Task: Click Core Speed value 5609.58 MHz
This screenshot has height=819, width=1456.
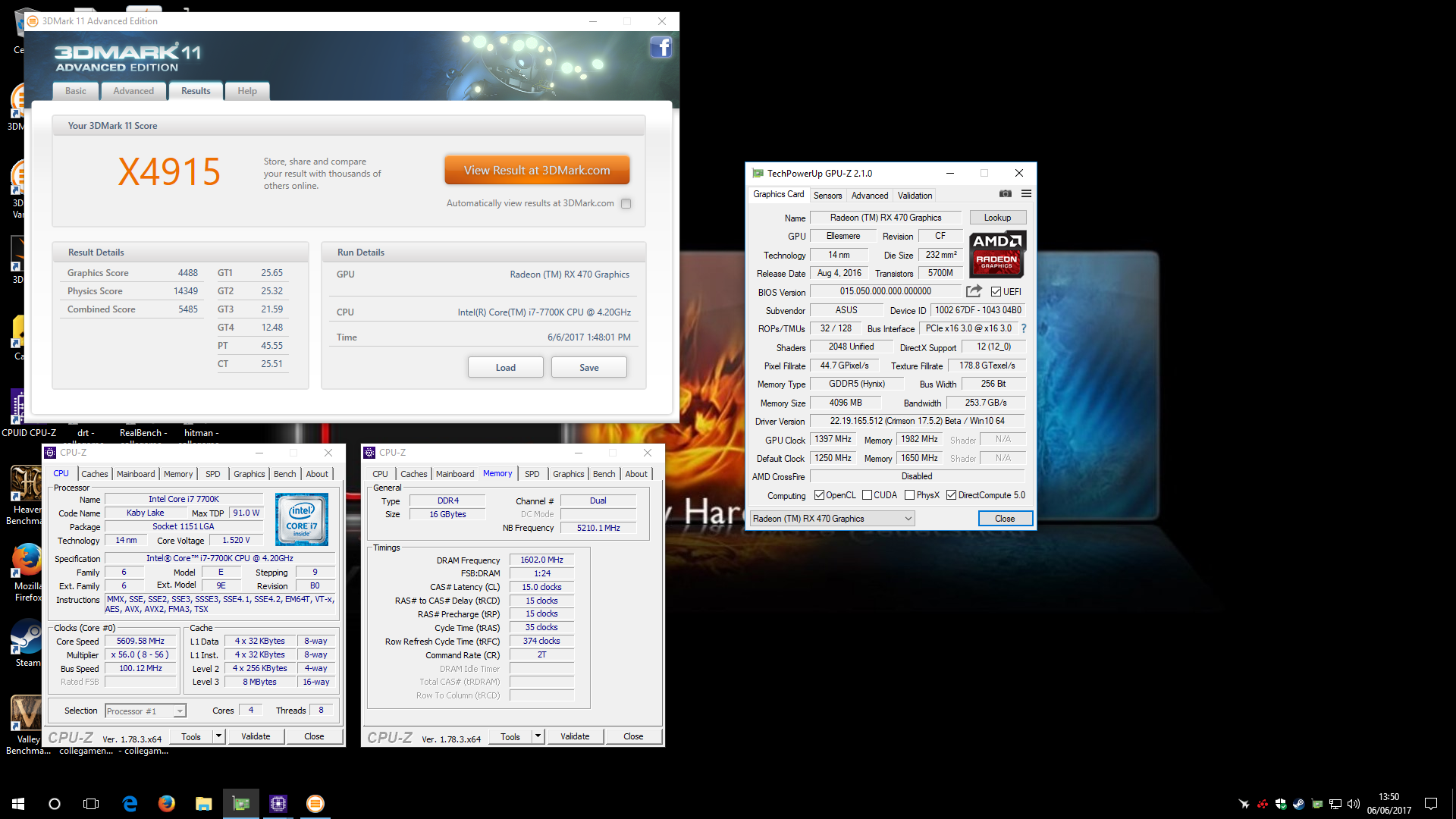Action: tap(141, 642)
